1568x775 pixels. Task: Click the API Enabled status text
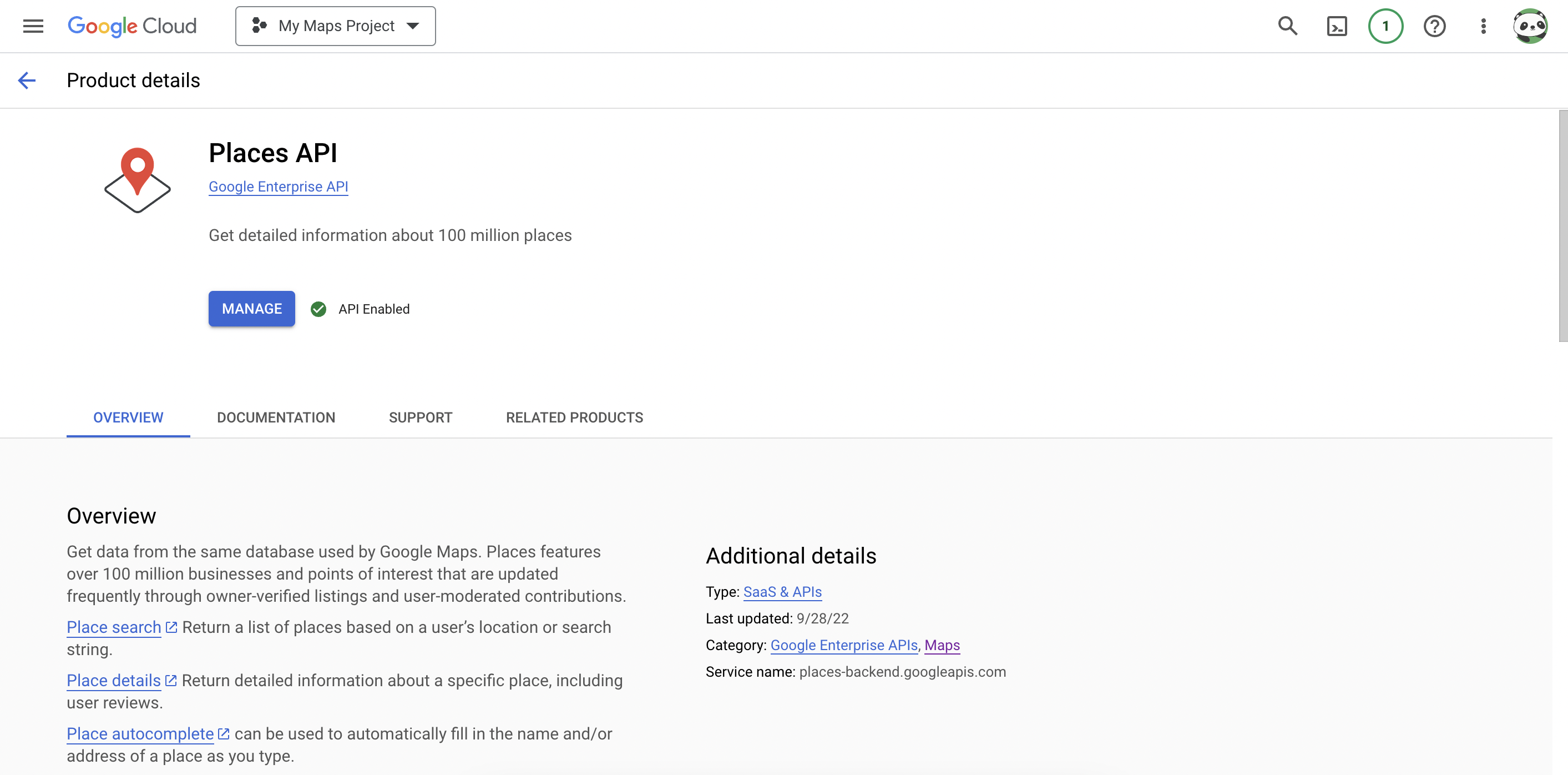coord(374,309)
